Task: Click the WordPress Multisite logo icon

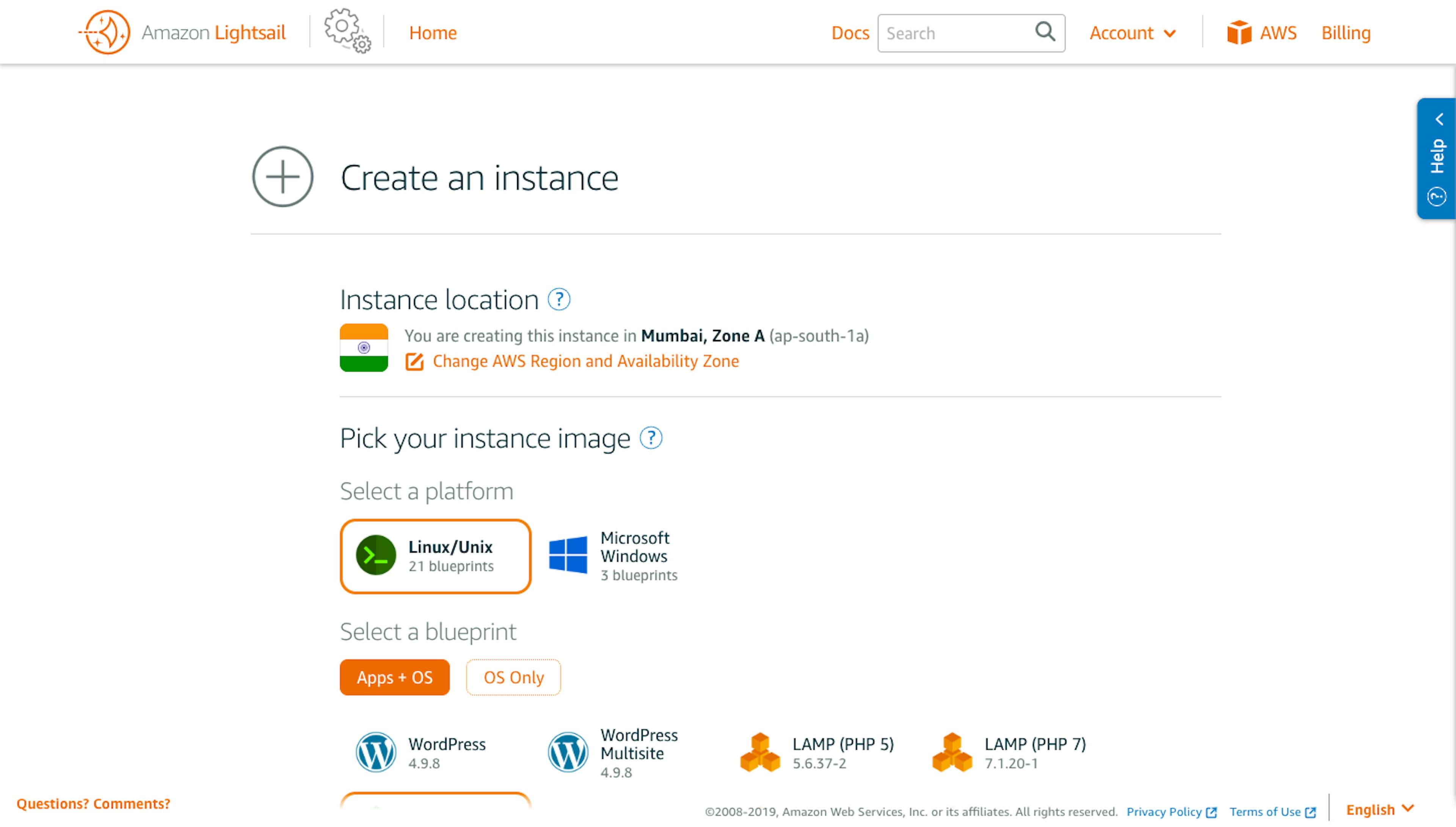Action: [568, 752]
